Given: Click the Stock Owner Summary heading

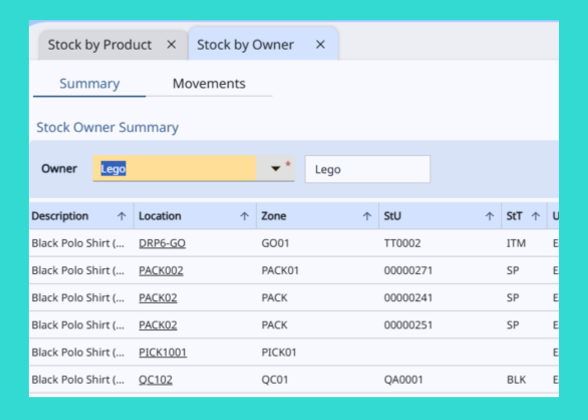Looking at the screenshot, I should [107, 128].
